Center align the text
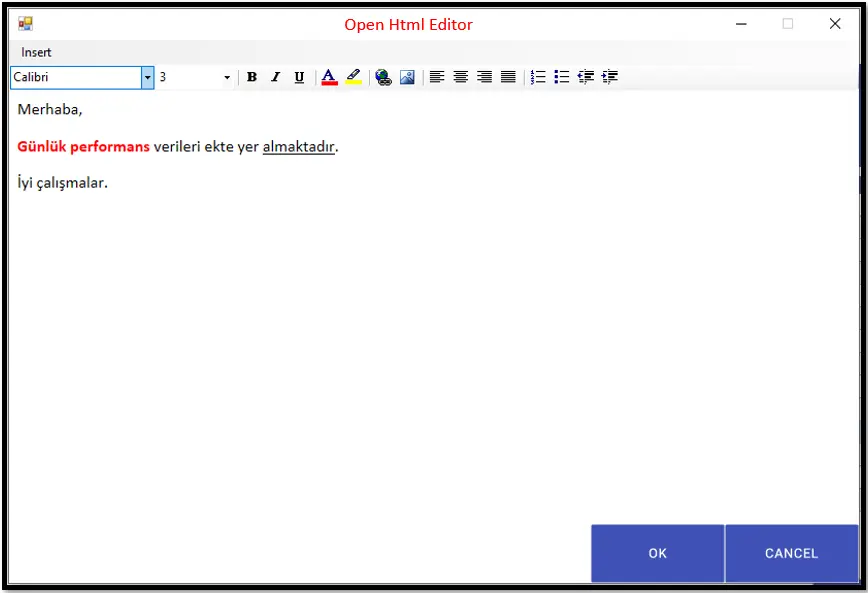This screenshot has width=868, height=593. pyautogui.click(x=461, y=77)
